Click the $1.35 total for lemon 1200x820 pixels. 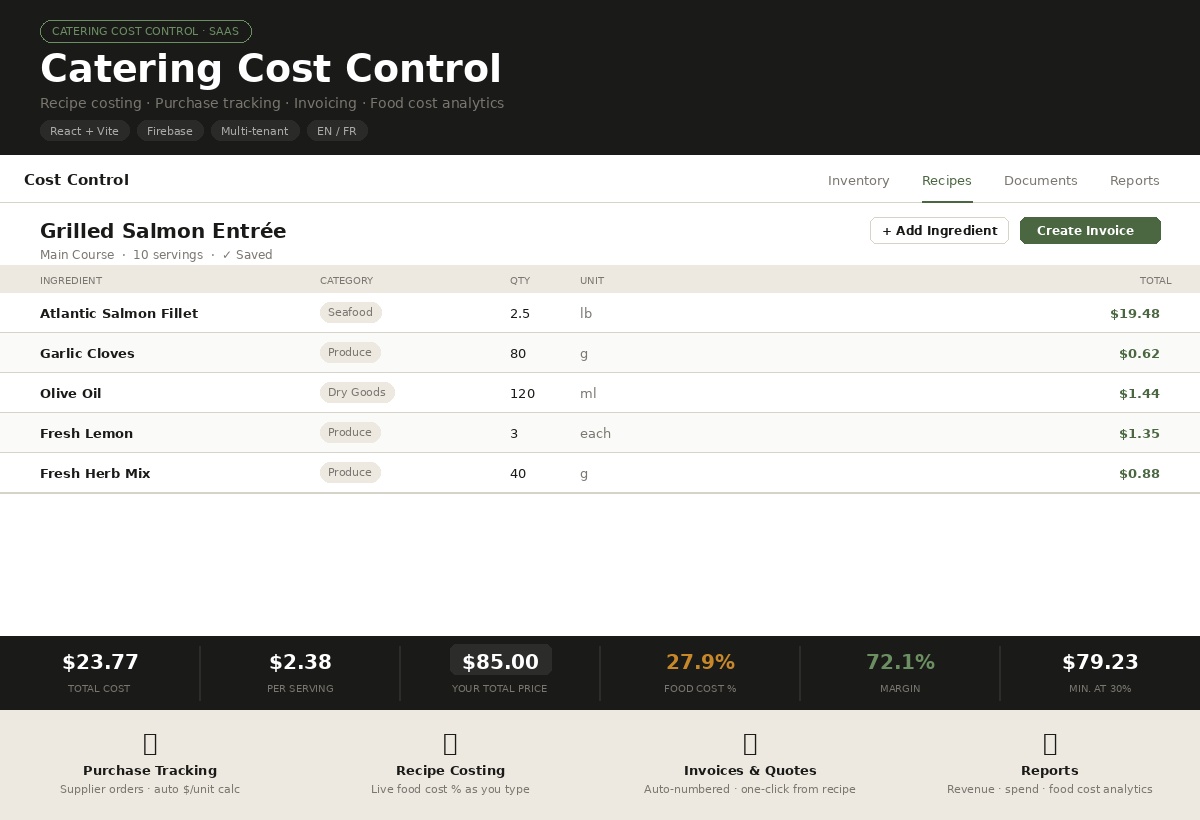tap(1139, 433)
